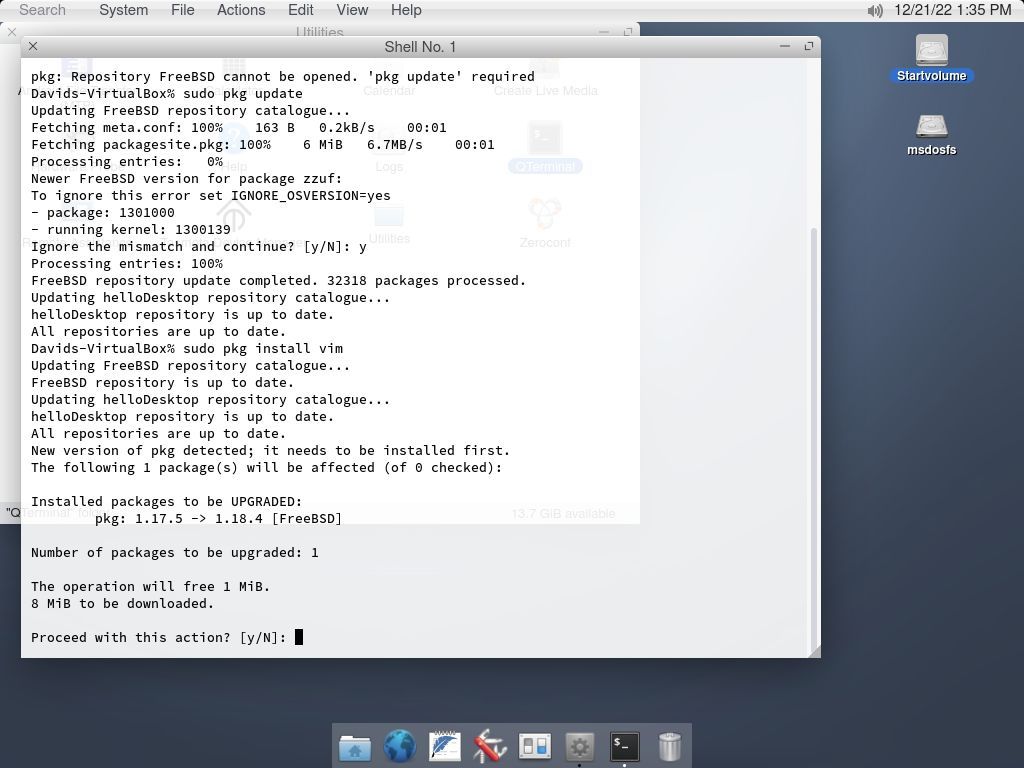Close the Shell No. 1 window
Screen dimensions: 1024x768
pos(33,46)
